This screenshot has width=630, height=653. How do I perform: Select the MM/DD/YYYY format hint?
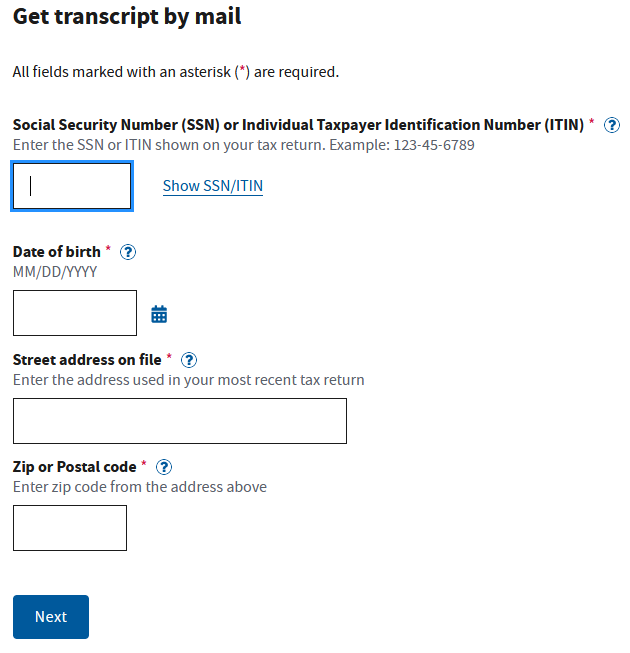(55, 272)
